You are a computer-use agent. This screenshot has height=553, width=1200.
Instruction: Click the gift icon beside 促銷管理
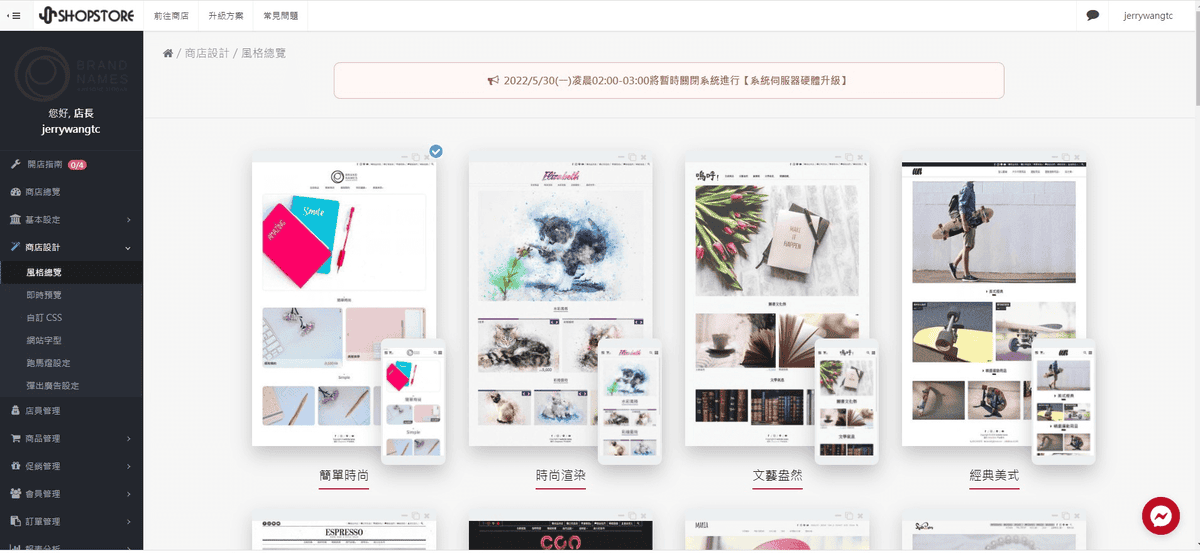pyautogui.click(x=15, y=466)
